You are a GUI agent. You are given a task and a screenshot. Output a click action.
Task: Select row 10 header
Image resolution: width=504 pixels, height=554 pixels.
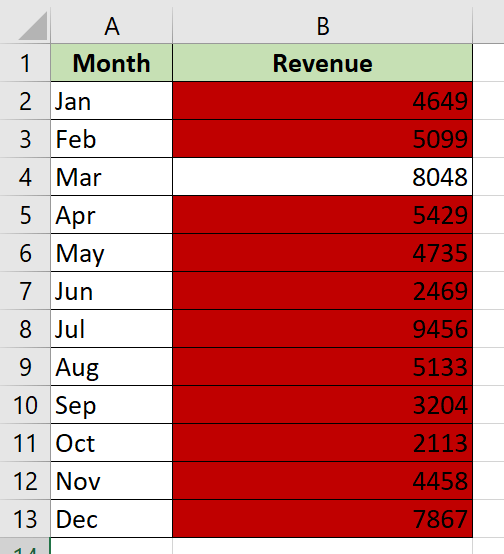pos(25,405)
